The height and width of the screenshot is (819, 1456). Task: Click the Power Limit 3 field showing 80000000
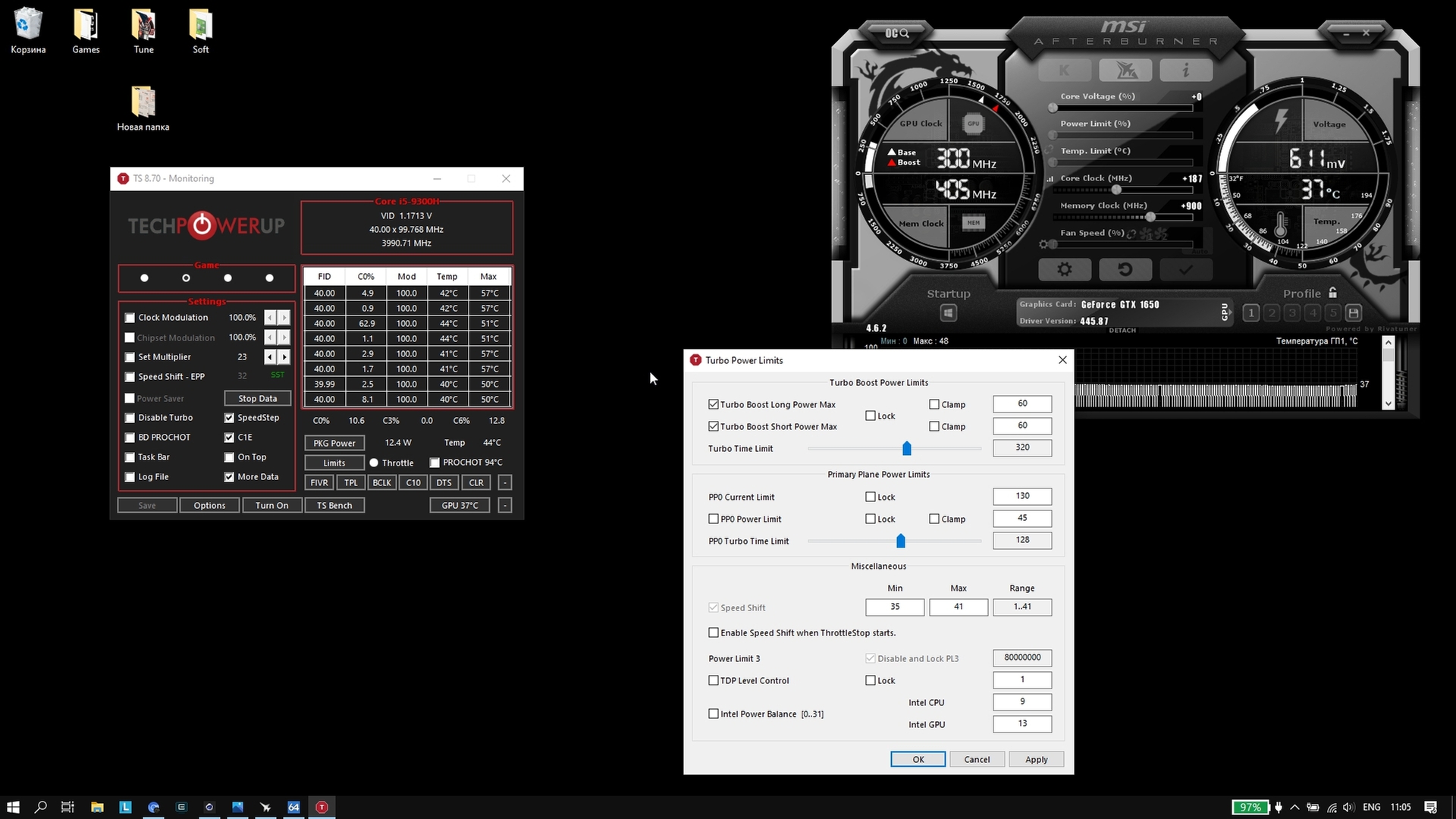coord(1022,657)
